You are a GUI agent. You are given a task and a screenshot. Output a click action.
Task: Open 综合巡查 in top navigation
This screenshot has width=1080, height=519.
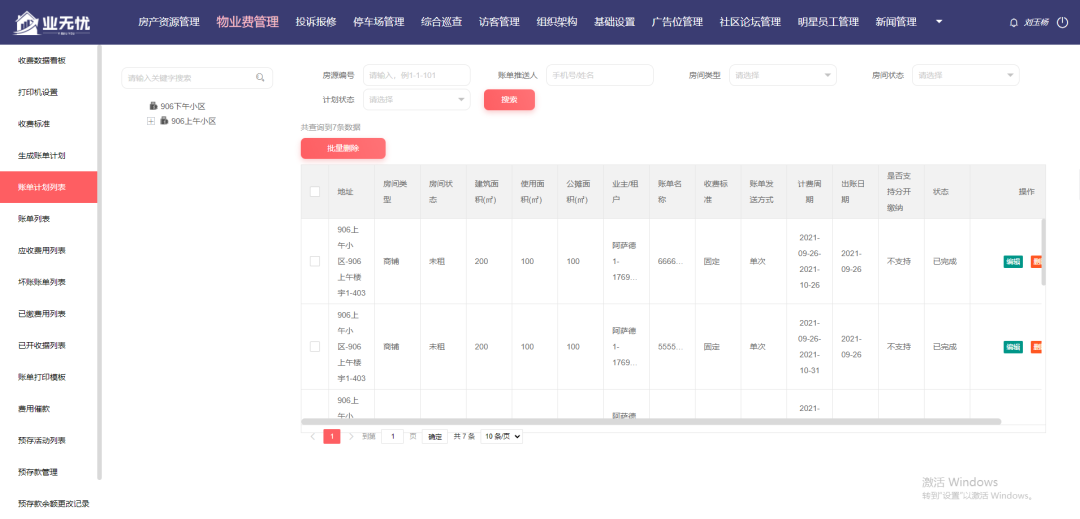tap(442, 22)
